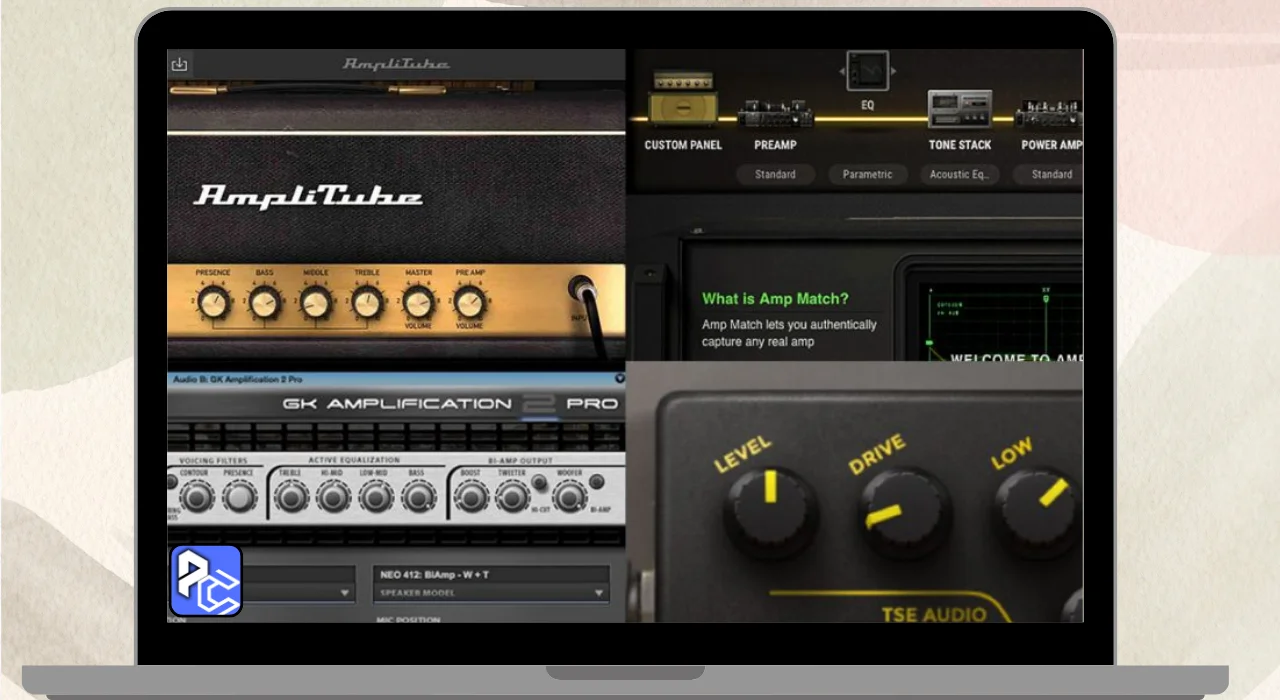Click the Pre Amp Volume knob
Image resolution: width=1280 pixels, height=700 pixels.
(x=469, y=302)
